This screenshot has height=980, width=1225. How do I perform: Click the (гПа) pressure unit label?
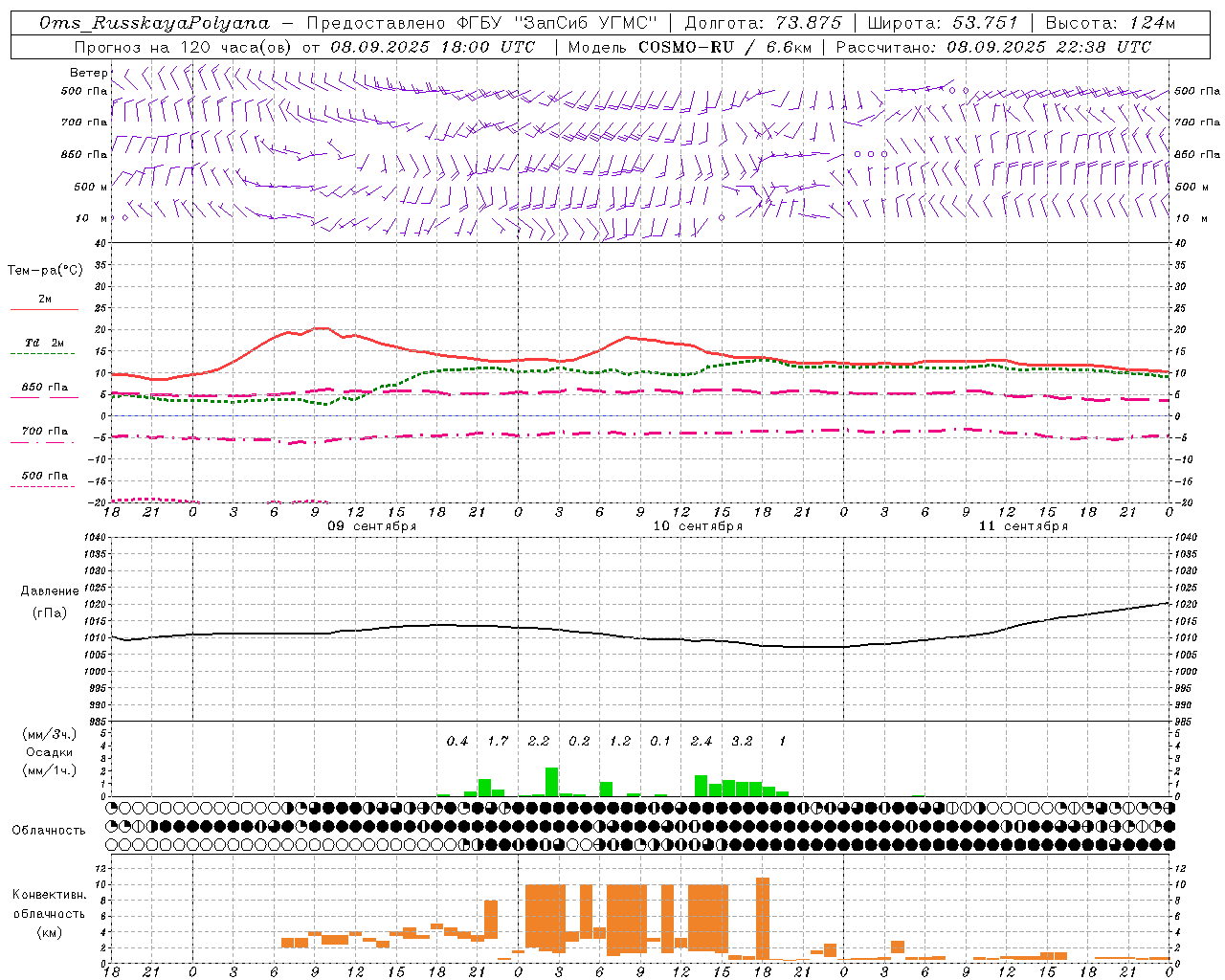point(49,613)
